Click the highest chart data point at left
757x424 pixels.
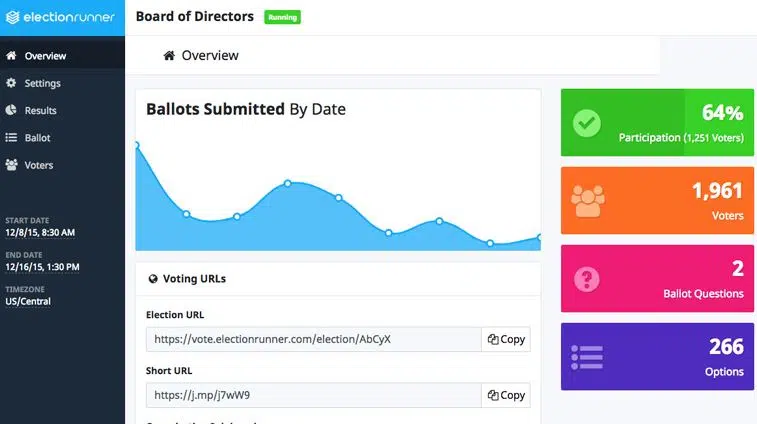137,145
